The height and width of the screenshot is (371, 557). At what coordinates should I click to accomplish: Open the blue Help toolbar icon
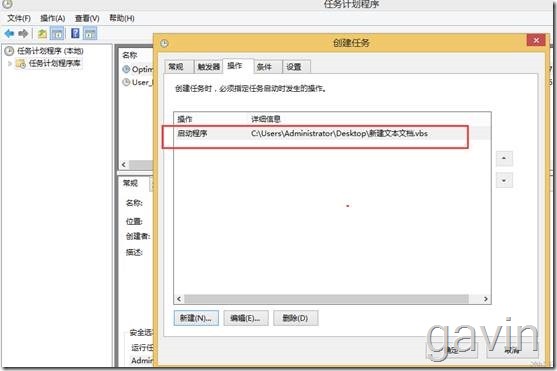coord(75,33)
